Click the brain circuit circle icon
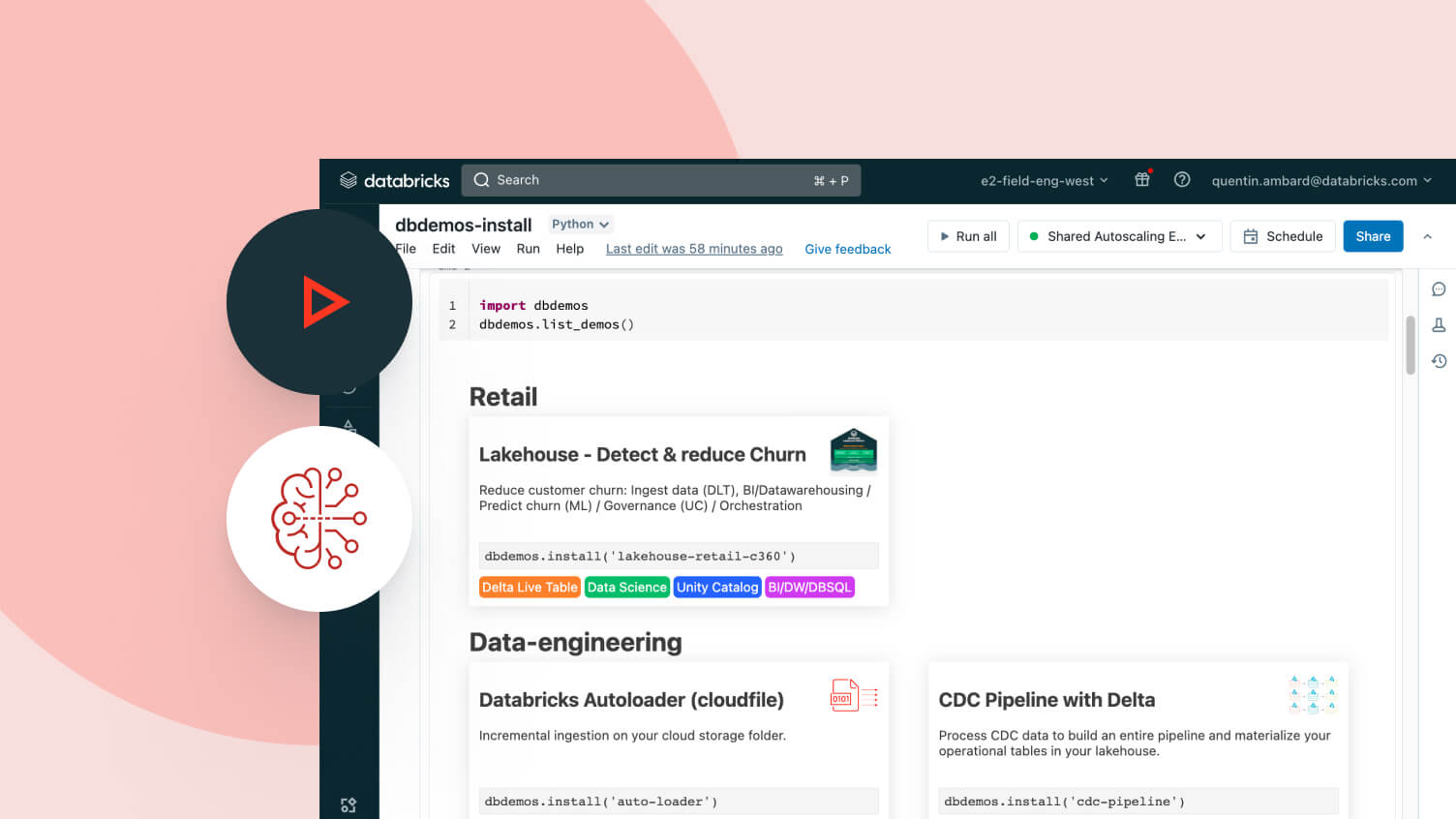 tap(319, 519)
